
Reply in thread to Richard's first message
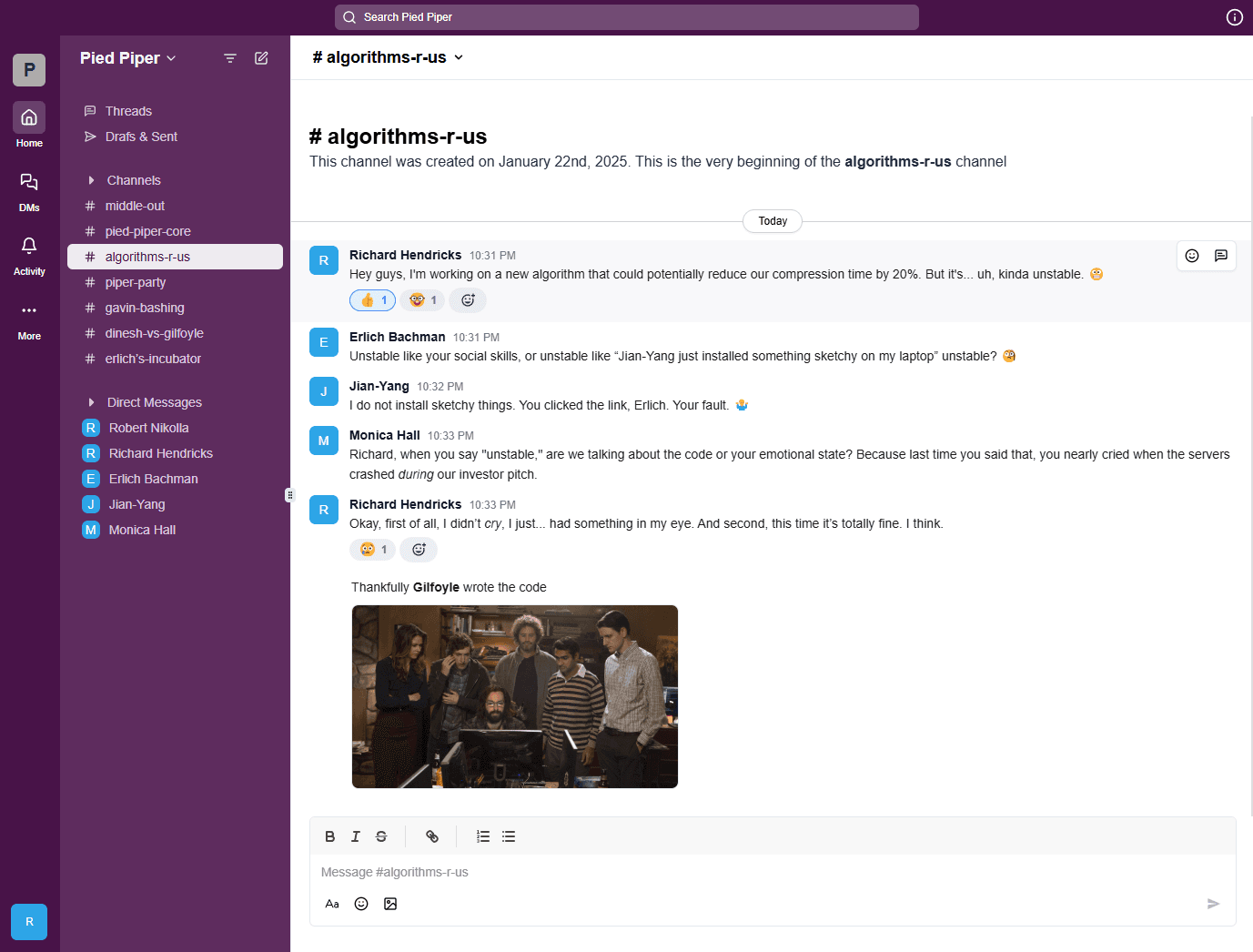[x=1220, y=256]
